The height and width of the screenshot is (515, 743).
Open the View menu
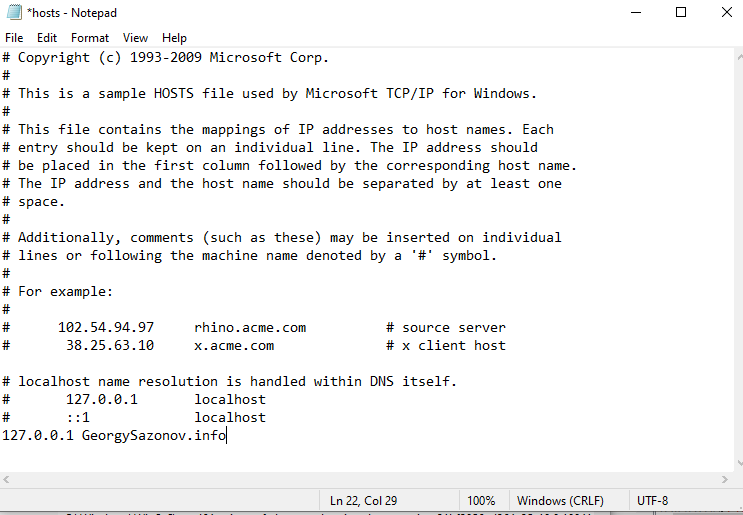coord(135,38)
